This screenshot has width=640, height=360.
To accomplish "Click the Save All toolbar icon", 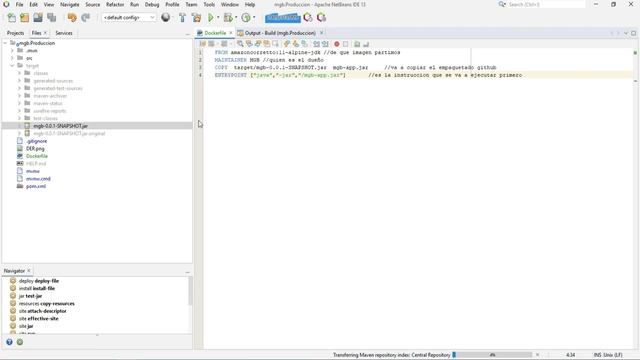I will click(x=51, y=18).
